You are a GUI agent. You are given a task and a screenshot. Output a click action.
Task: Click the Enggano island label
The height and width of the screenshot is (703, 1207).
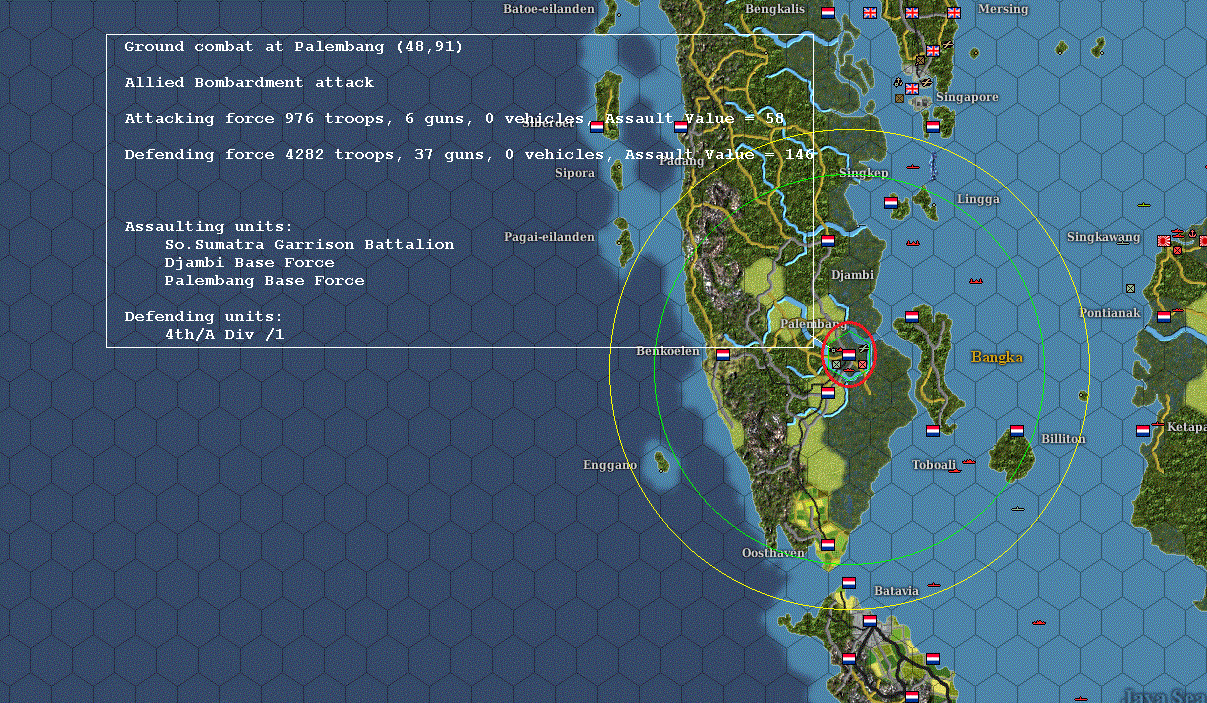click(x=610, y=465)
